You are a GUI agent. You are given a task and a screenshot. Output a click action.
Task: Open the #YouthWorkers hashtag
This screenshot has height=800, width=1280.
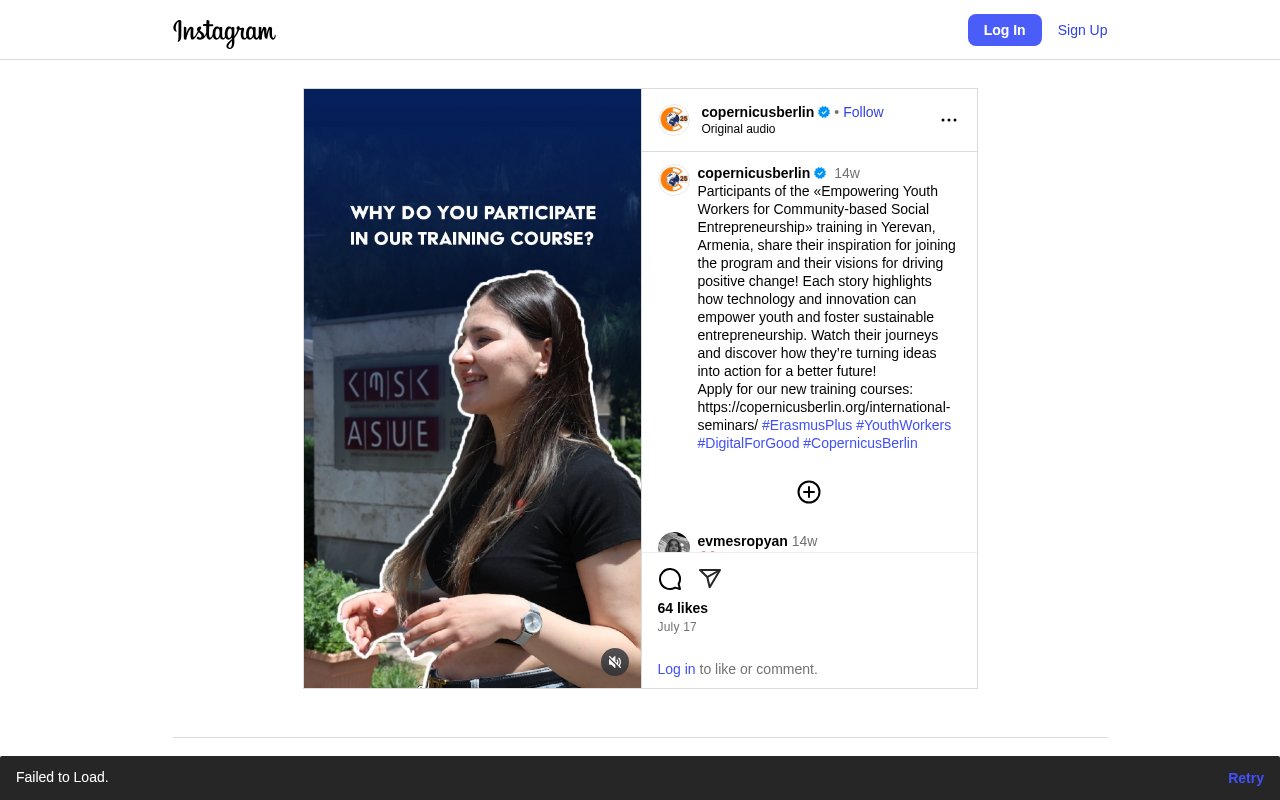tap(903, 425)
